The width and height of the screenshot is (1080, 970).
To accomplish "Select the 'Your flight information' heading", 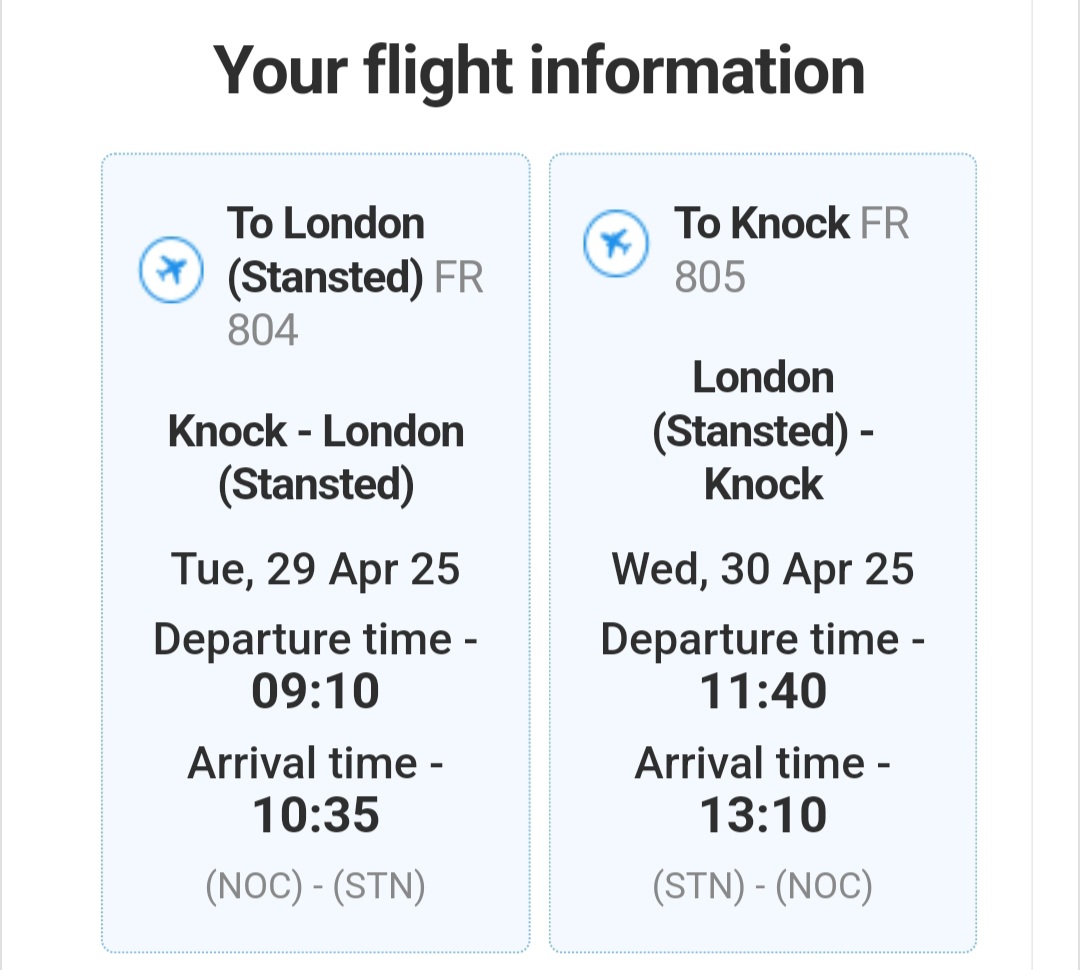I will pos(539,70).
